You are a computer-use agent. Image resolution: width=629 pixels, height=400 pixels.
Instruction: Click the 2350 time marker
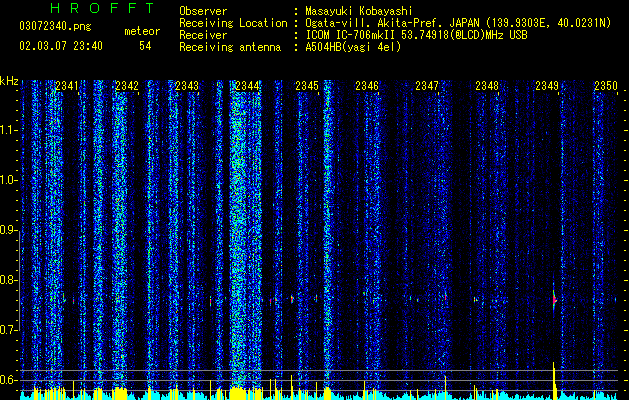tap(606, 86)
